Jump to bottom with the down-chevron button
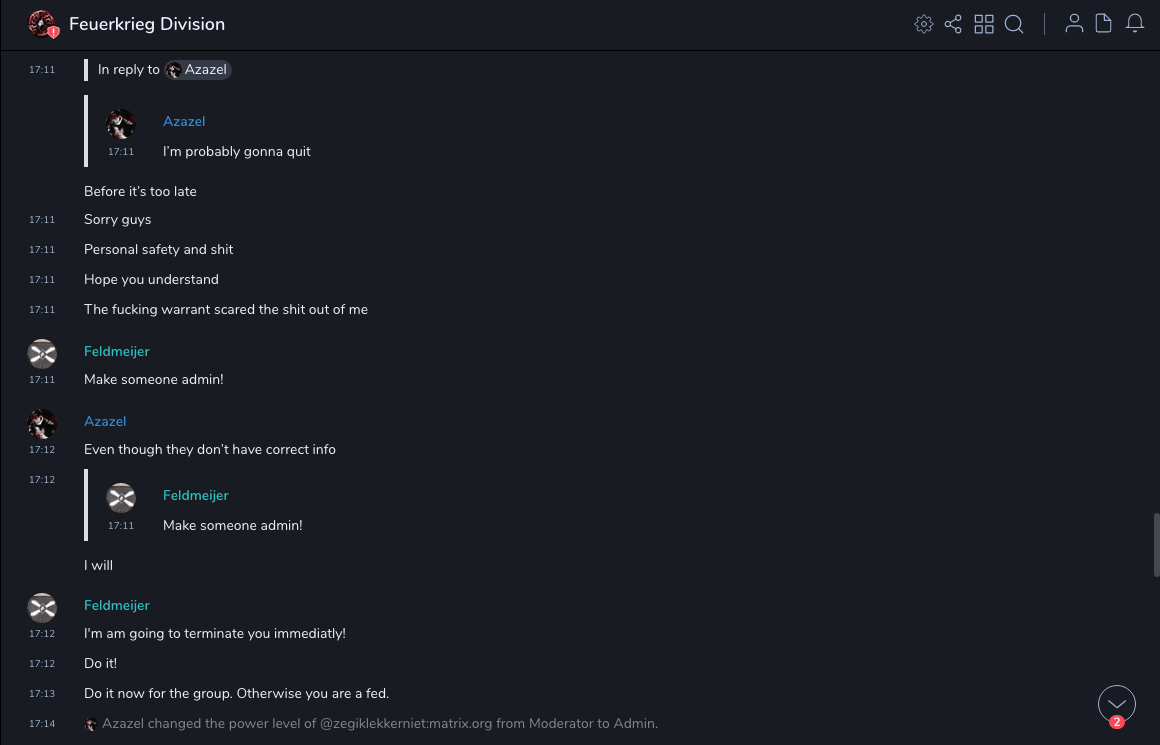Viewport: 1160px width, 745px height. [x=1116, y=704]
